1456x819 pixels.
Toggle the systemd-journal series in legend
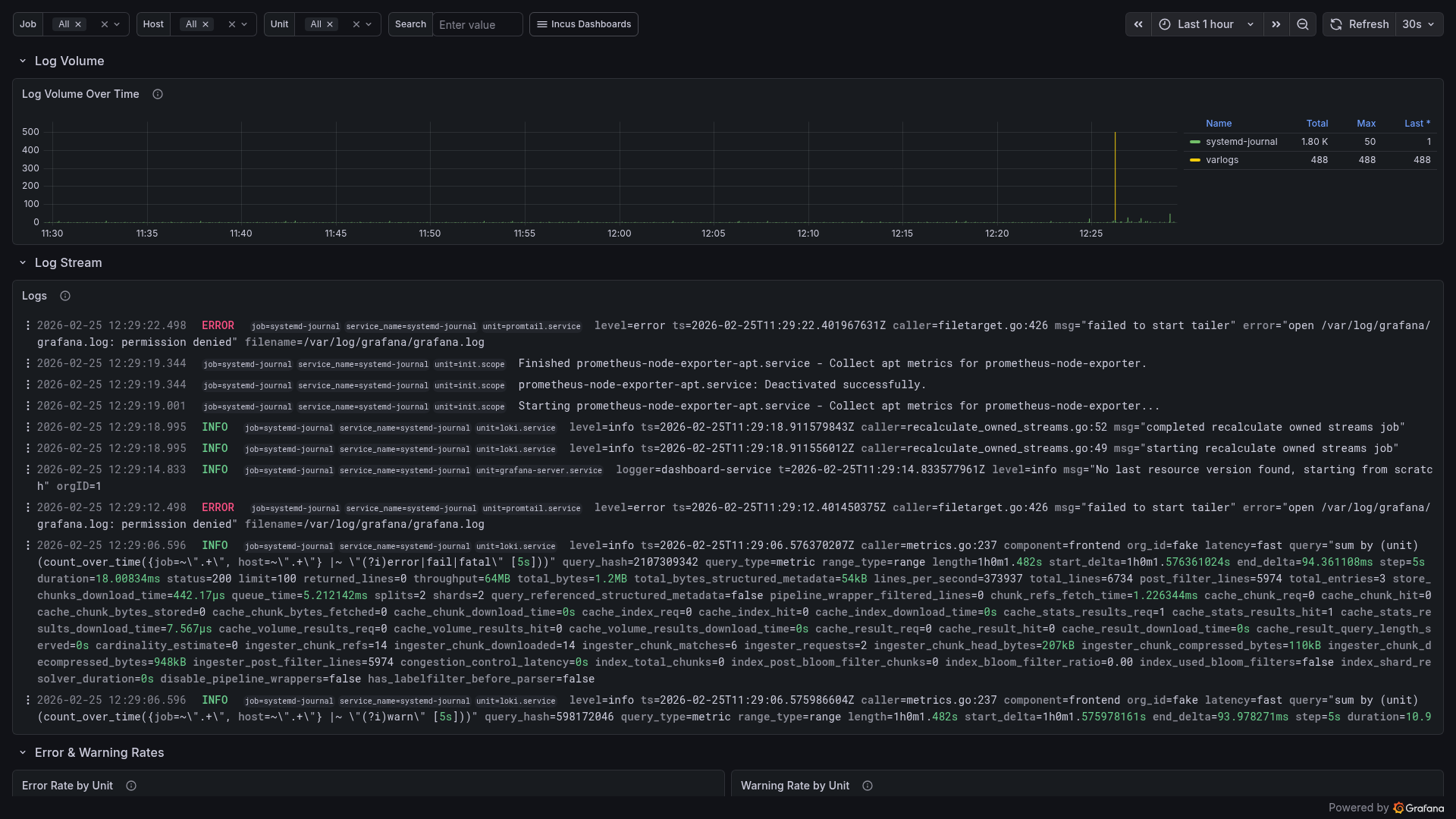[x=1241, y=142]
